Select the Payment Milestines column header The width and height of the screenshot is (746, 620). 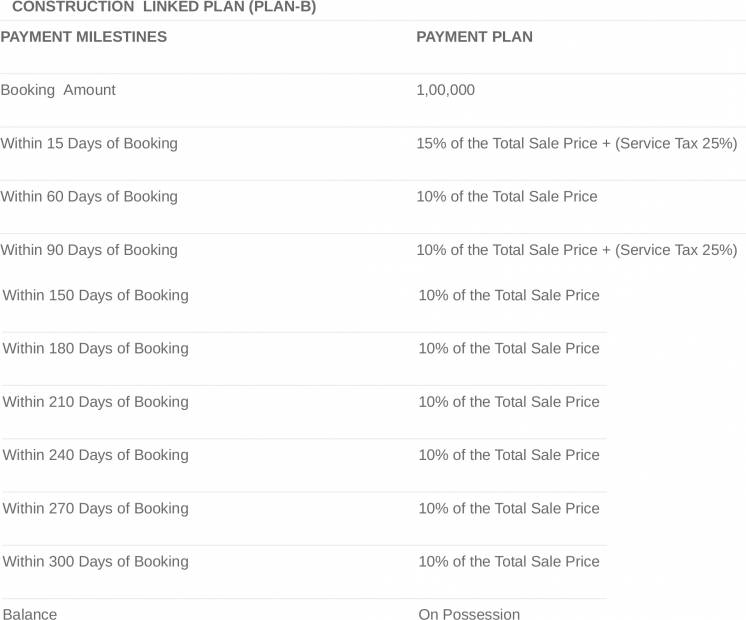click(84, 37)
